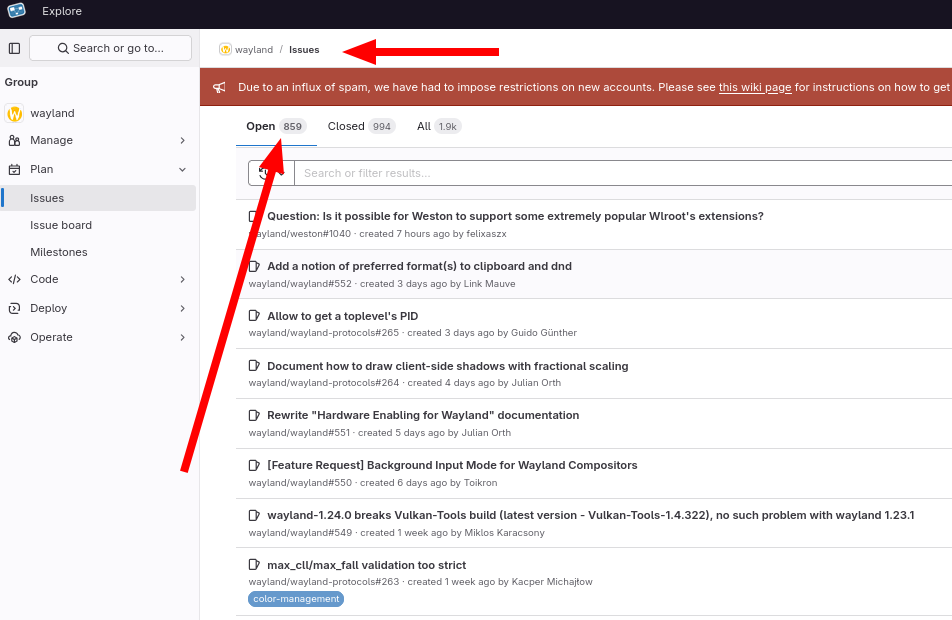Click the megaphone icon in spam banner
952x620 pixels.
click(219, 87)
